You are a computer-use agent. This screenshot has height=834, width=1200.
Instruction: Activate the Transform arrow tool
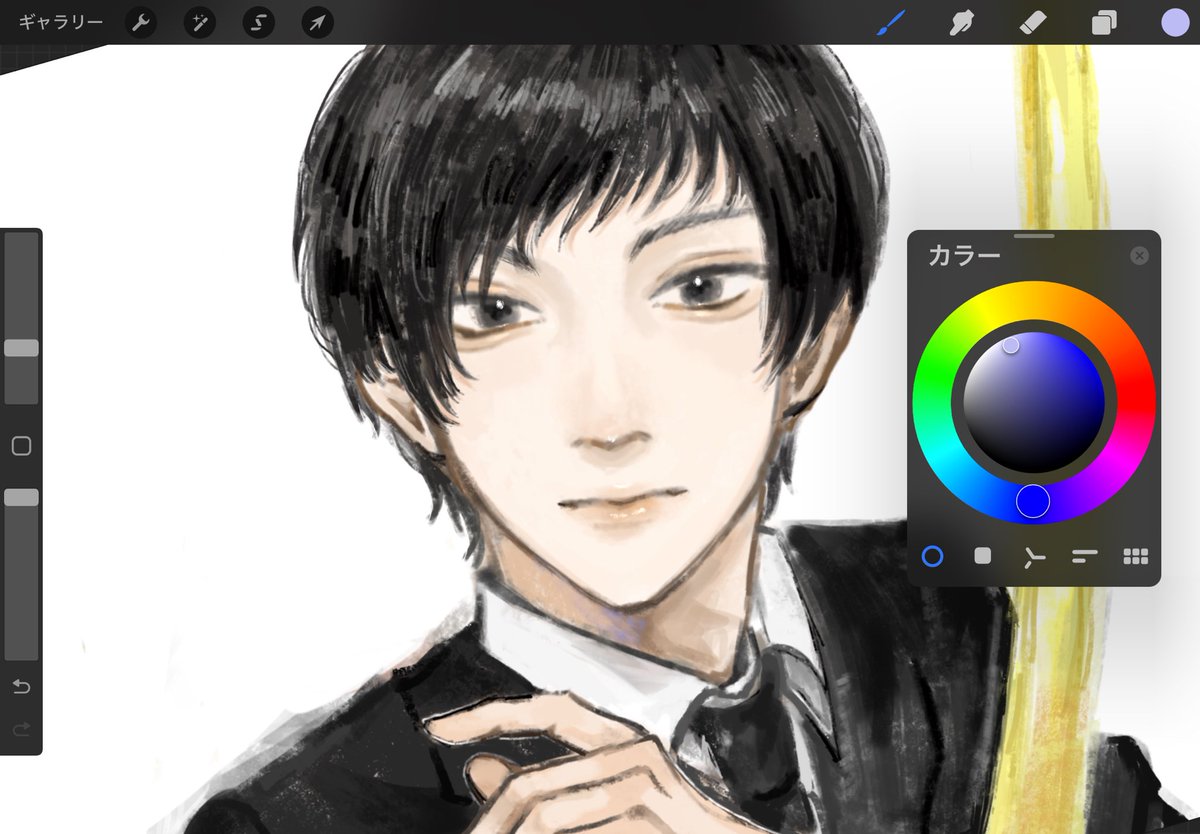[x=316, y=22]
